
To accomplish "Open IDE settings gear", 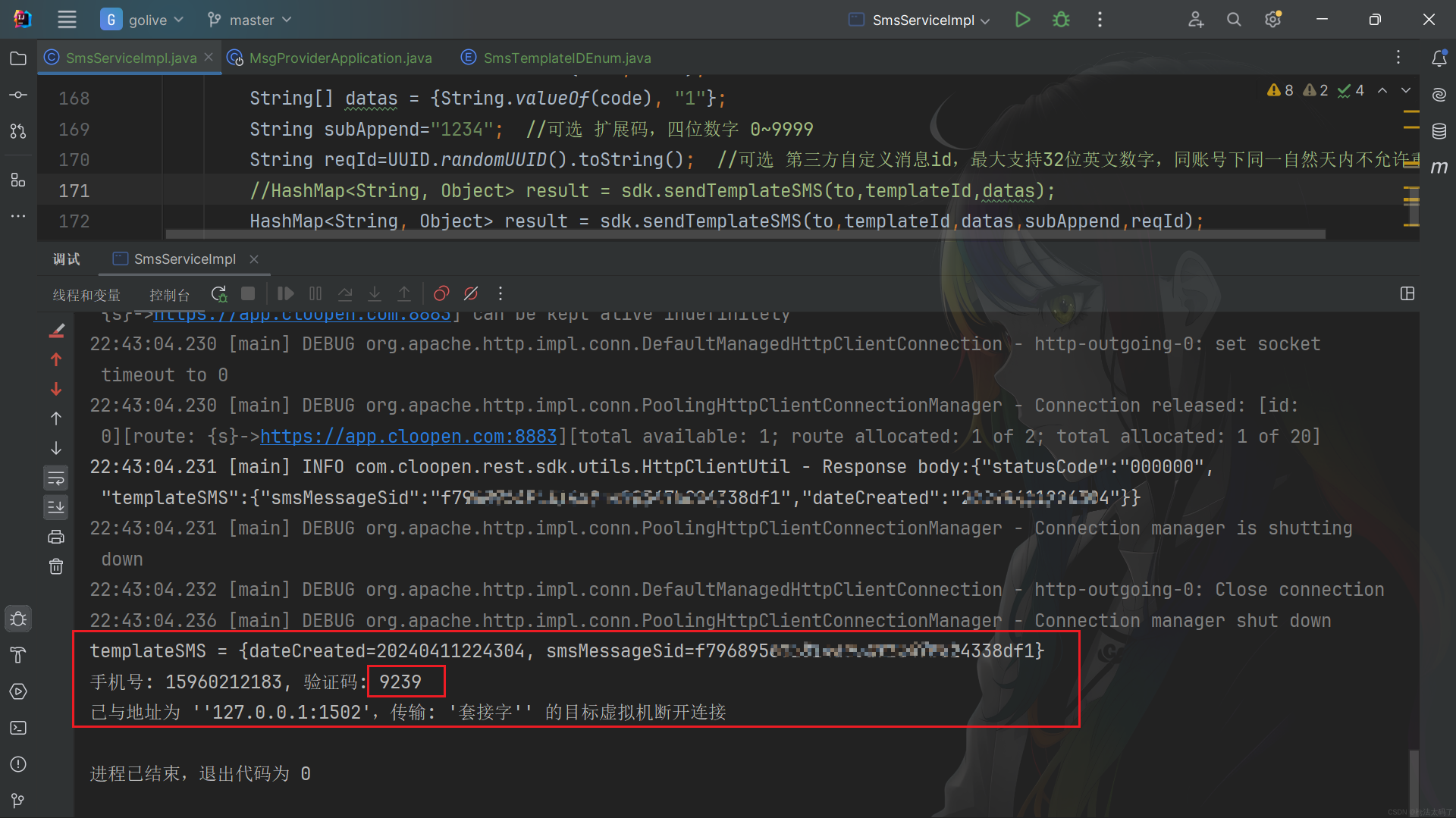I will click(x=1273, y=20).
